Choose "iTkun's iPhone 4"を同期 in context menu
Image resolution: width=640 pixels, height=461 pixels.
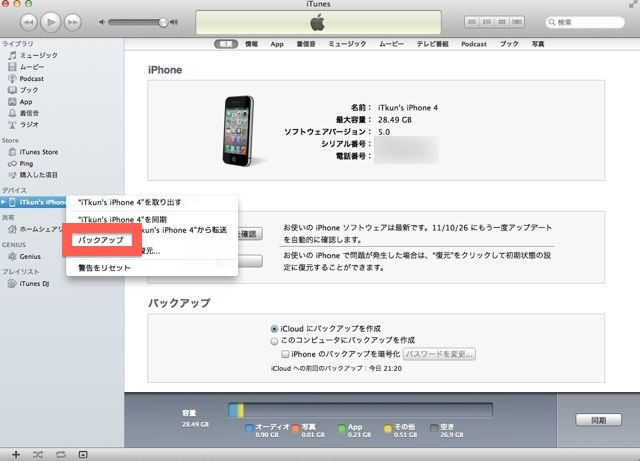click(152, 219)
